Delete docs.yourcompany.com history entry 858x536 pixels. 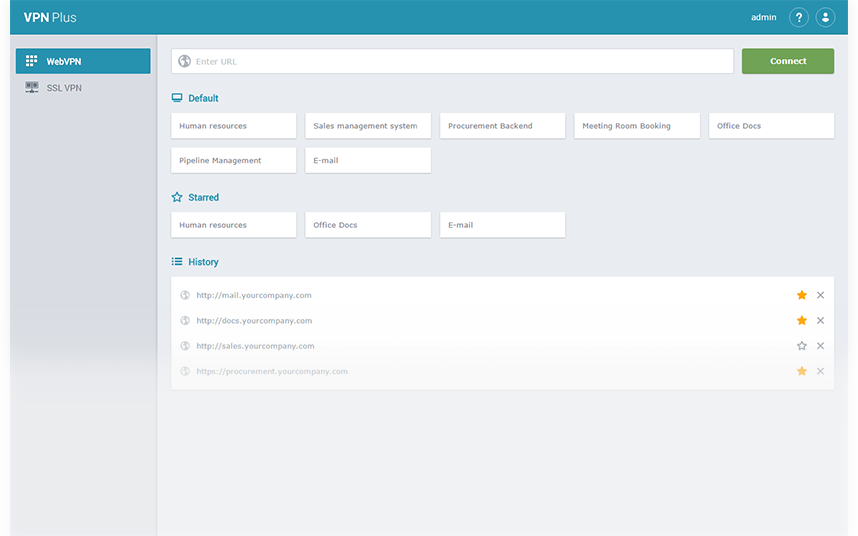click(x=820, y=321)
